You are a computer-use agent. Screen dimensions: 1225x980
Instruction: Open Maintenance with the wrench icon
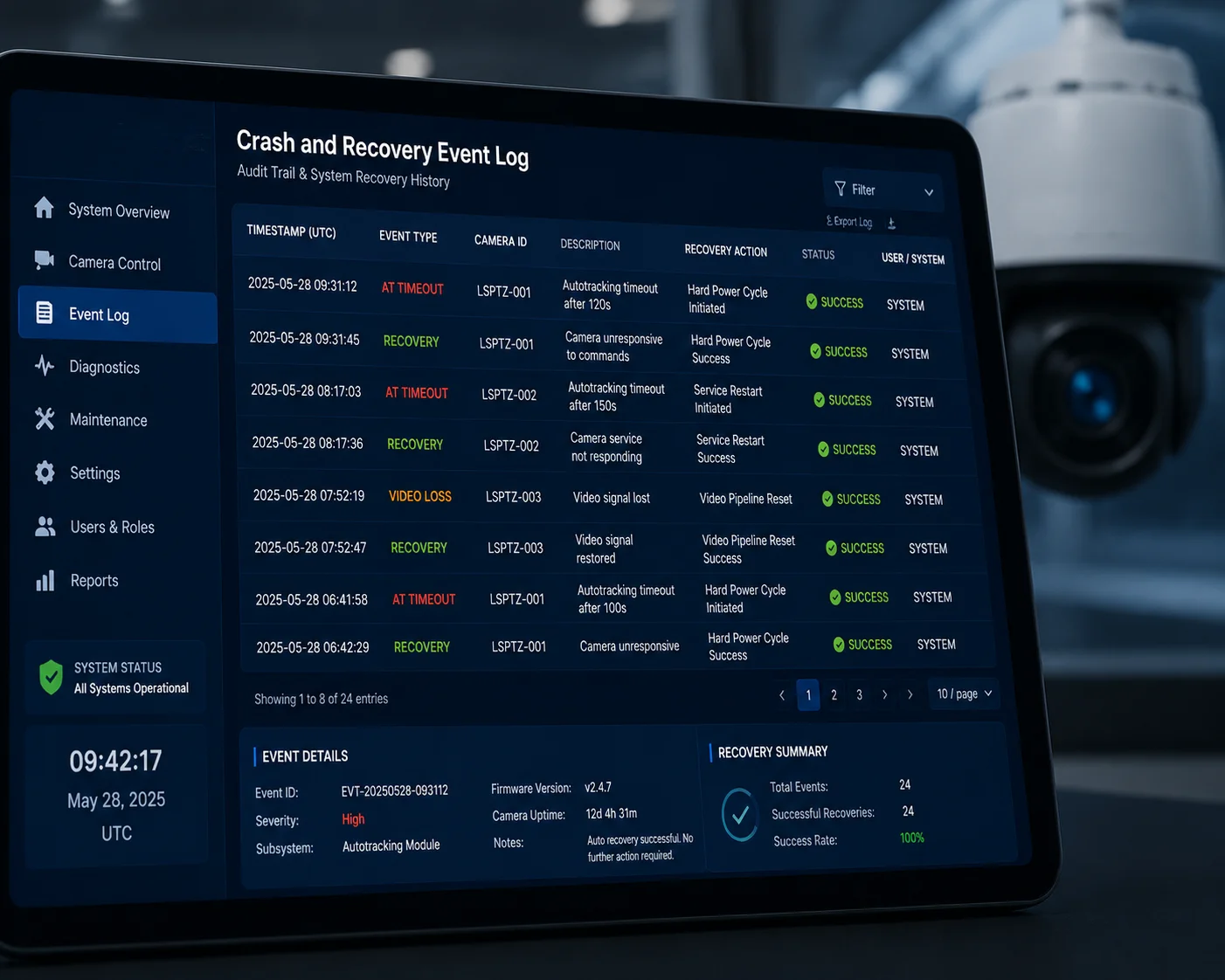[x=45, y=418]
